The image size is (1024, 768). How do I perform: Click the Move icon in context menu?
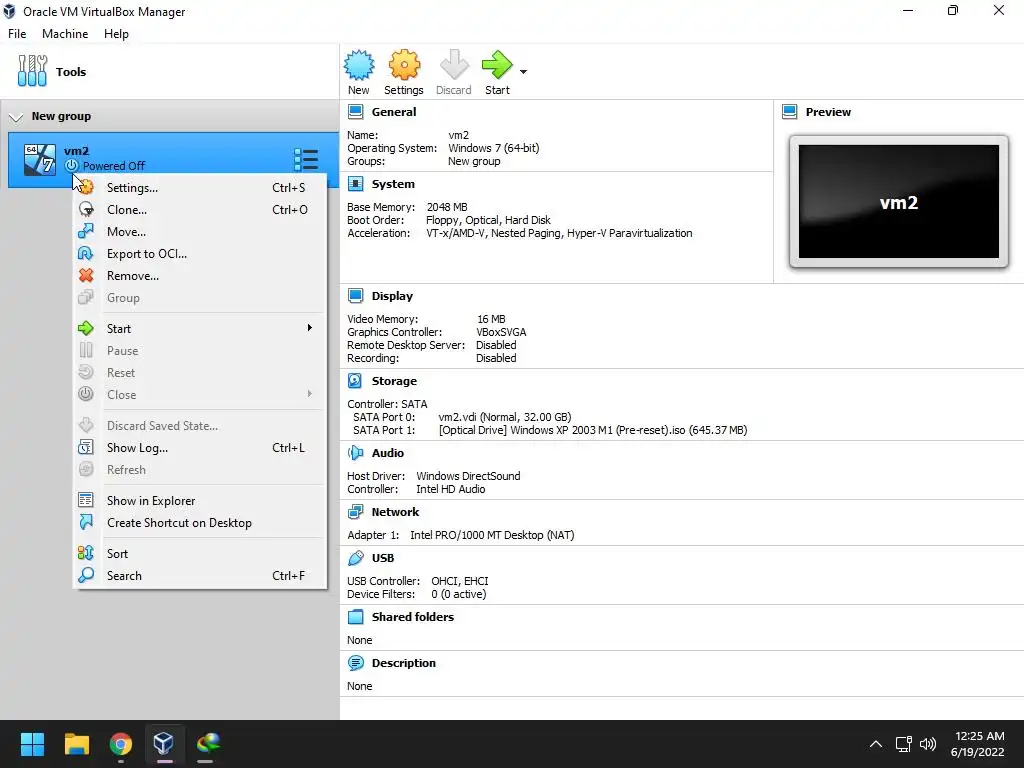point(86,231)
